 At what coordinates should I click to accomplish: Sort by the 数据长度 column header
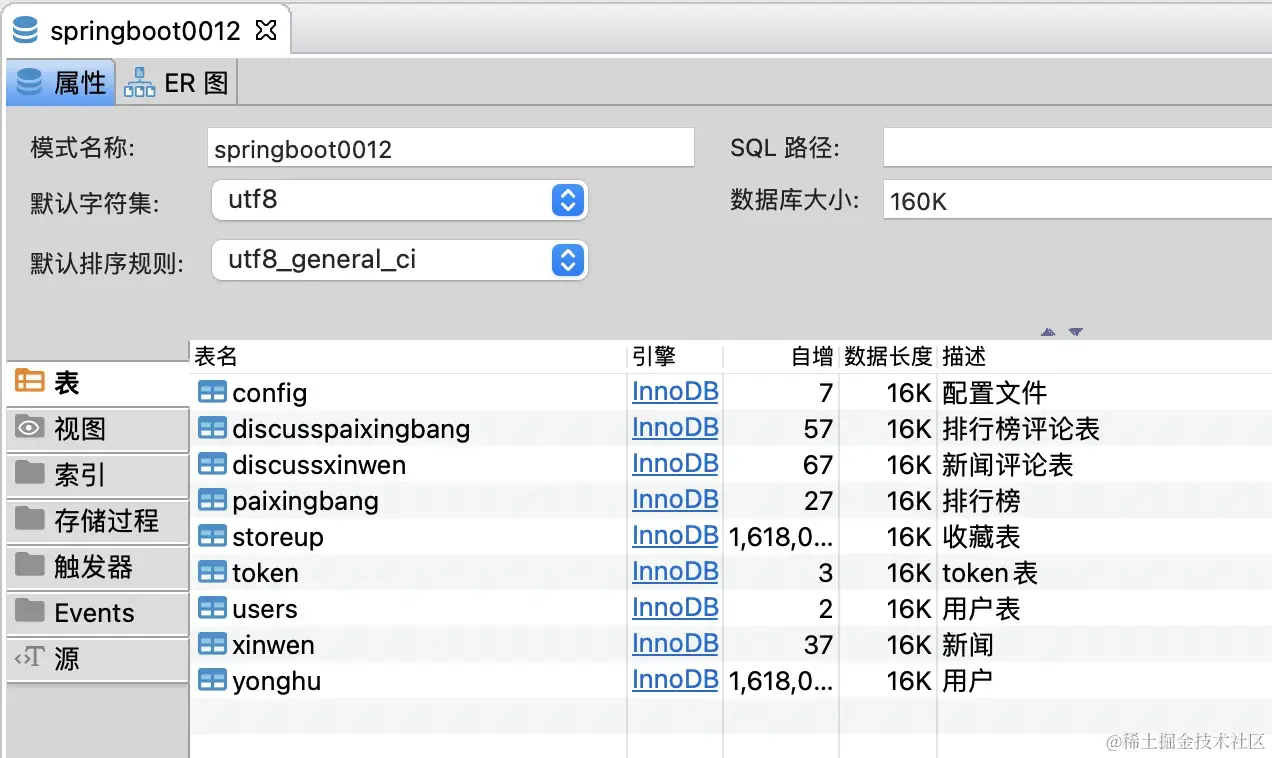(888, 356)
